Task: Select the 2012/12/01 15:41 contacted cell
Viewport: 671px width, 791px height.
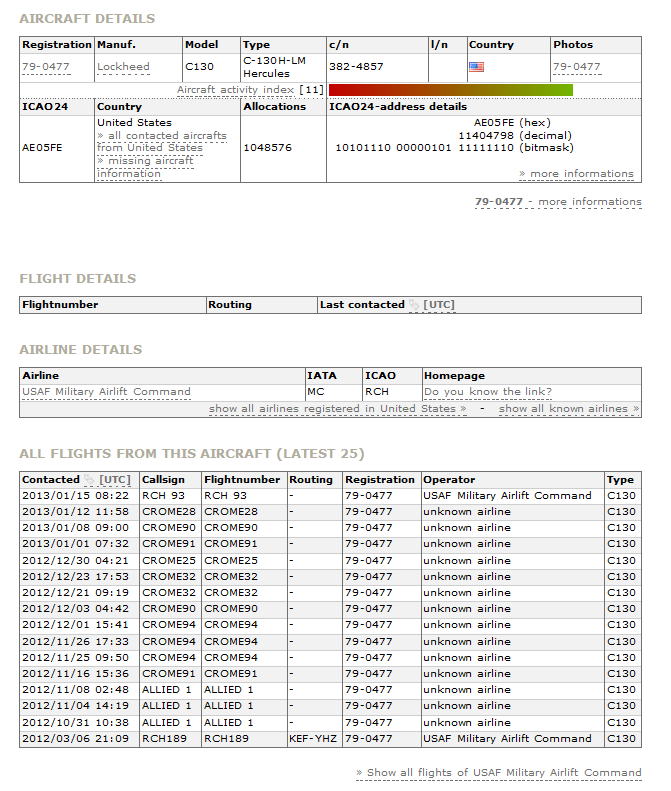Action: (x=80, y=626)
